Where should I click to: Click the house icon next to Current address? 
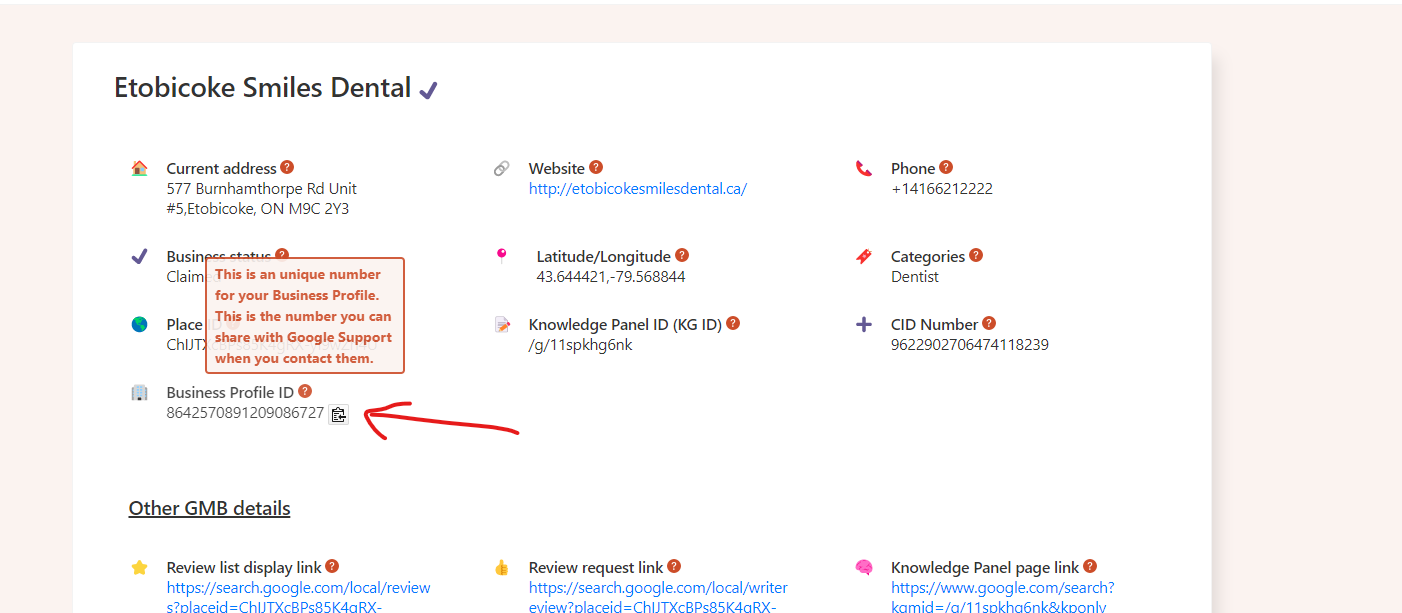pyautogui.click(x=139, y=167)
